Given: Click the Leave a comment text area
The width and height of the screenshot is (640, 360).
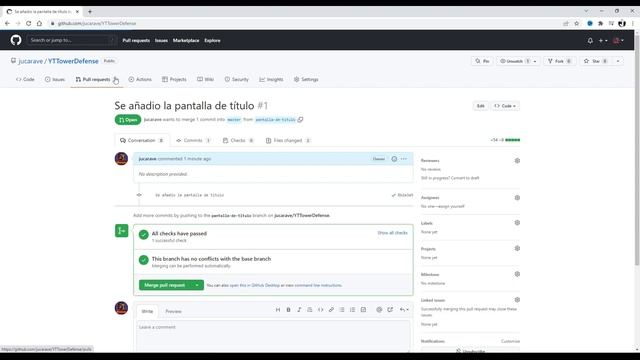Looking at the screenshot, I should 273,336.
